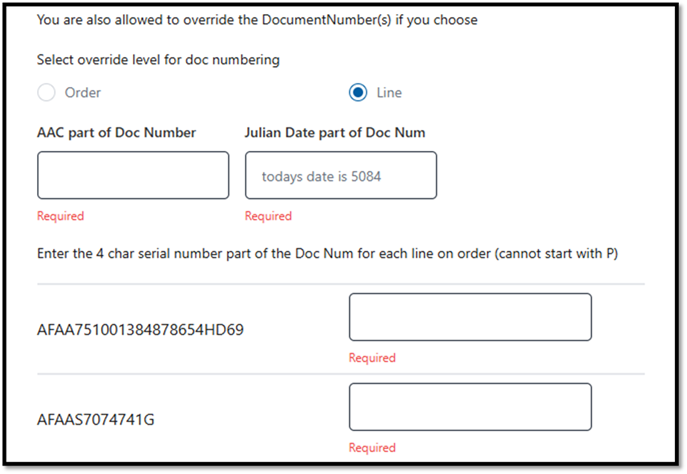Click the Julian Date part input field

[341, 176]
